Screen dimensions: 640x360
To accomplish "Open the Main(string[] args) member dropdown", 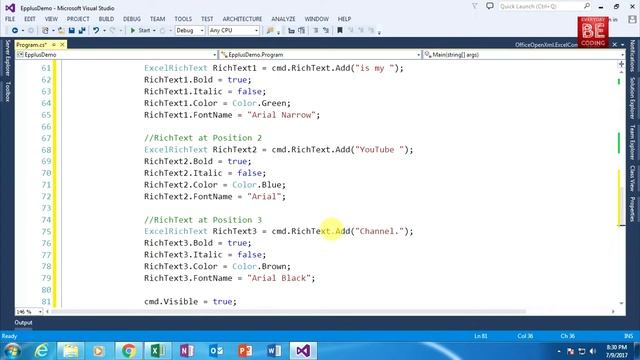I will (x=524, y=54).
